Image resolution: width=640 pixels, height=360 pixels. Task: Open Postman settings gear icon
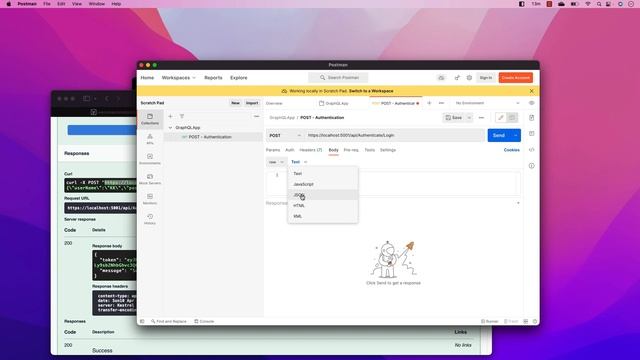click(x=469, y=78)
